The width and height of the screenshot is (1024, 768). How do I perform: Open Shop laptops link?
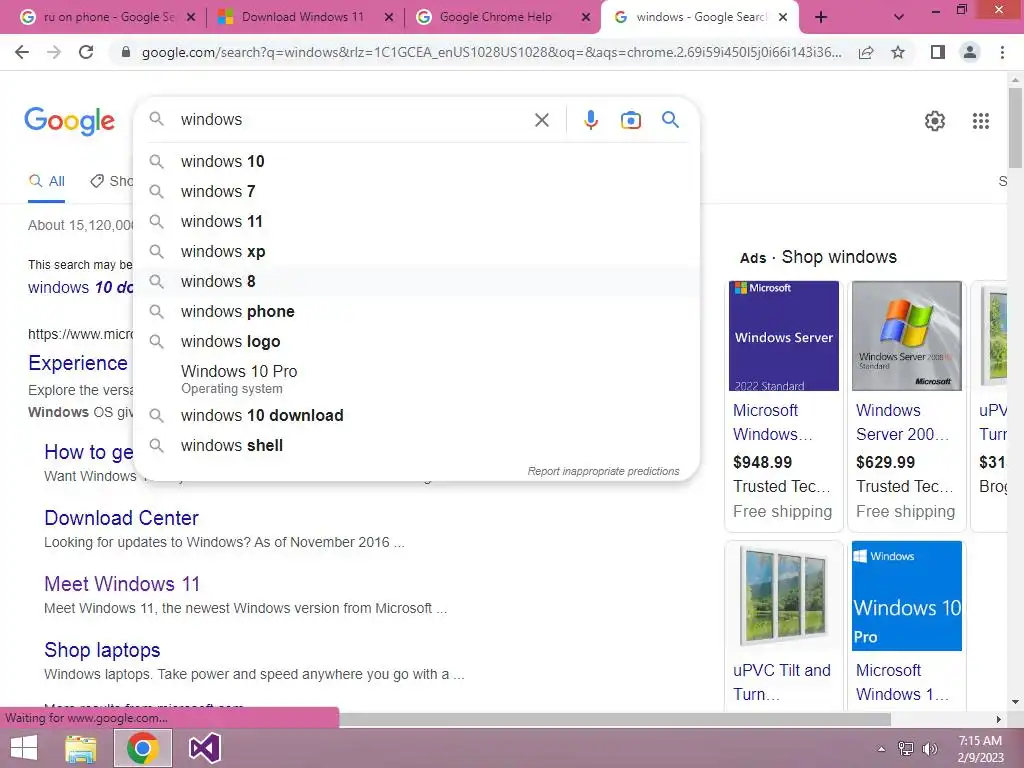(103, 650)
